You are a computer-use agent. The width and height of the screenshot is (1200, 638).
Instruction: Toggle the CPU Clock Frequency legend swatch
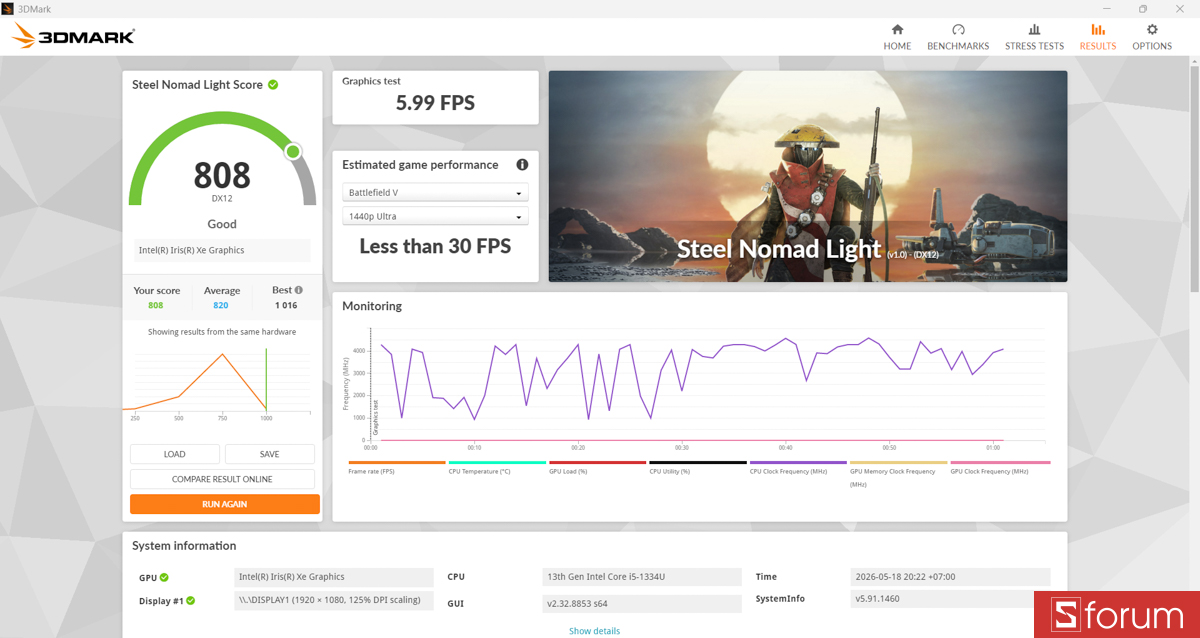point(798,463)
